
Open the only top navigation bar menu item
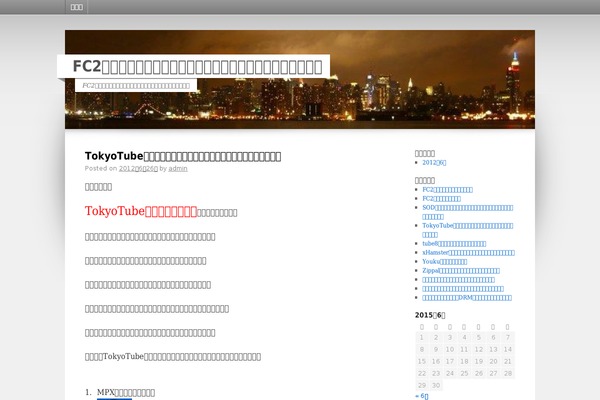pos(77,7)
